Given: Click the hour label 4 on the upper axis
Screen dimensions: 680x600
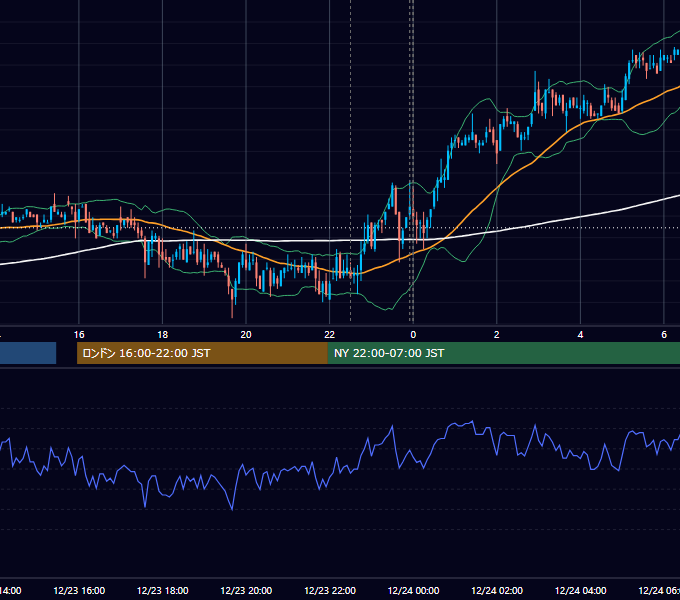Looking at the screenshot, I should point(580,335).
